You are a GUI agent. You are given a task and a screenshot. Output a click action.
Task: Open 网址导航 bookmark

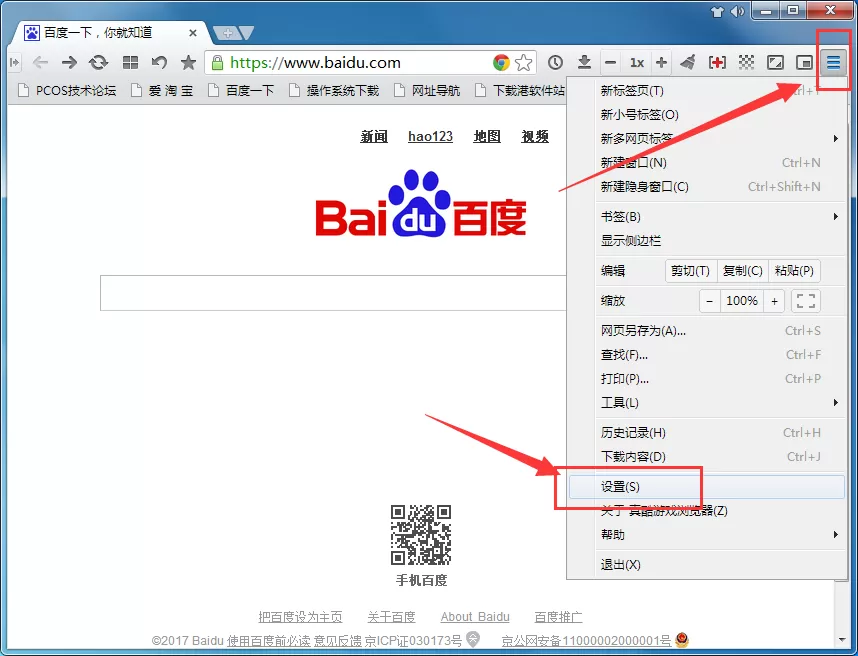point(427,90)
